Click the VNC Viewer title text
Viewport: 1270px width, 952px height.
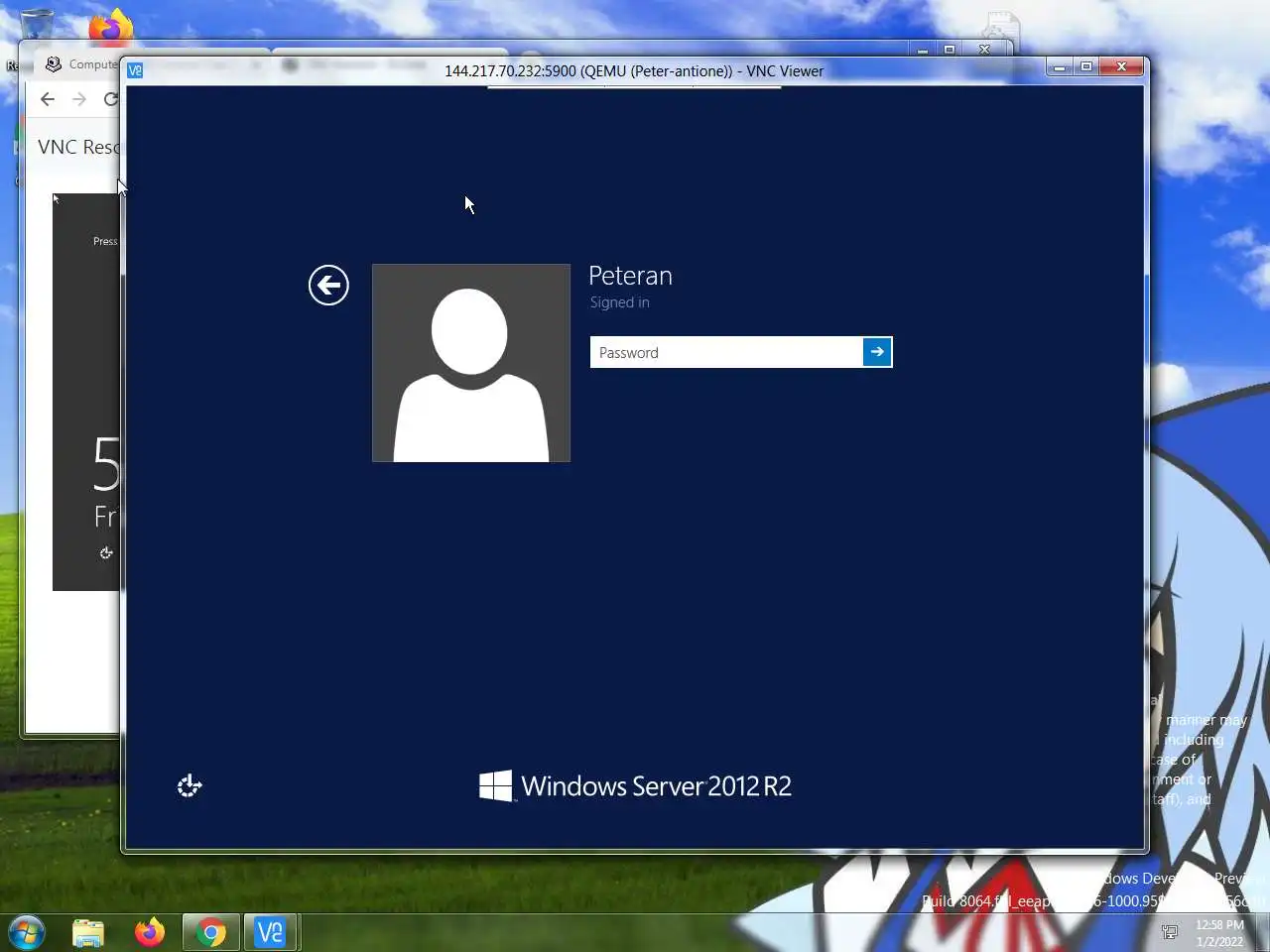coord(634,71)
